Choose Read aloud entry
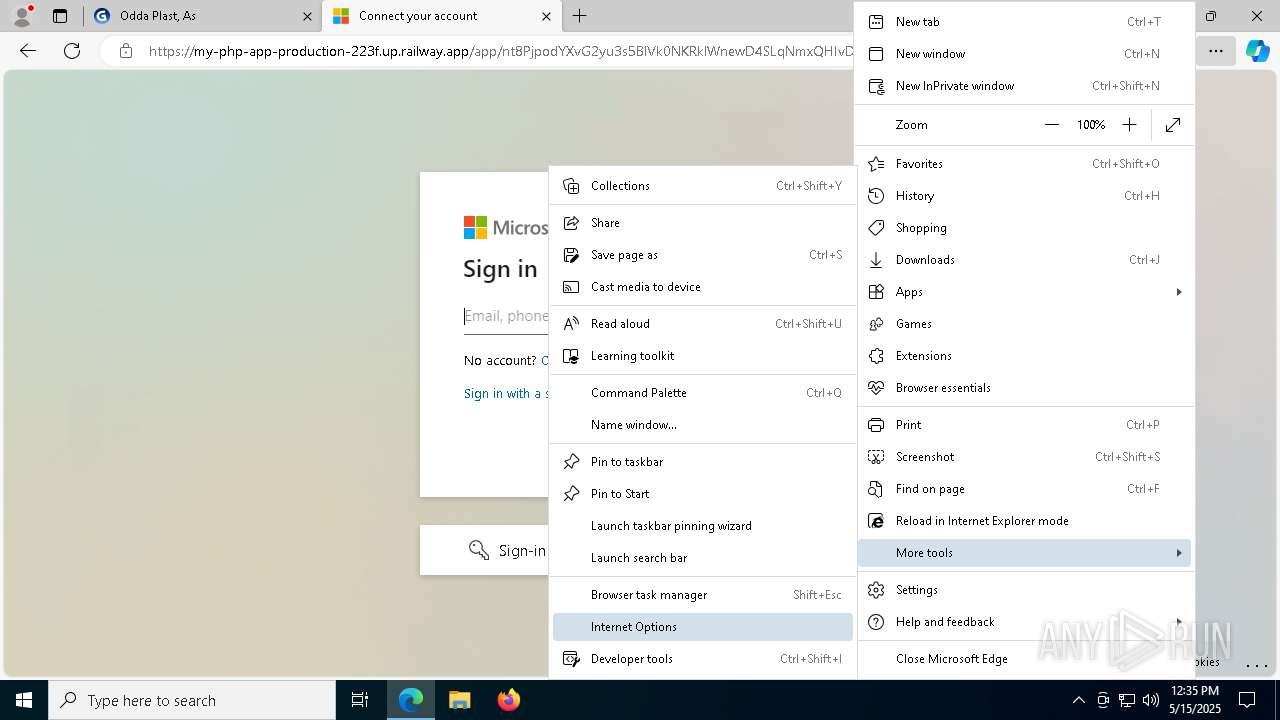 702,323
